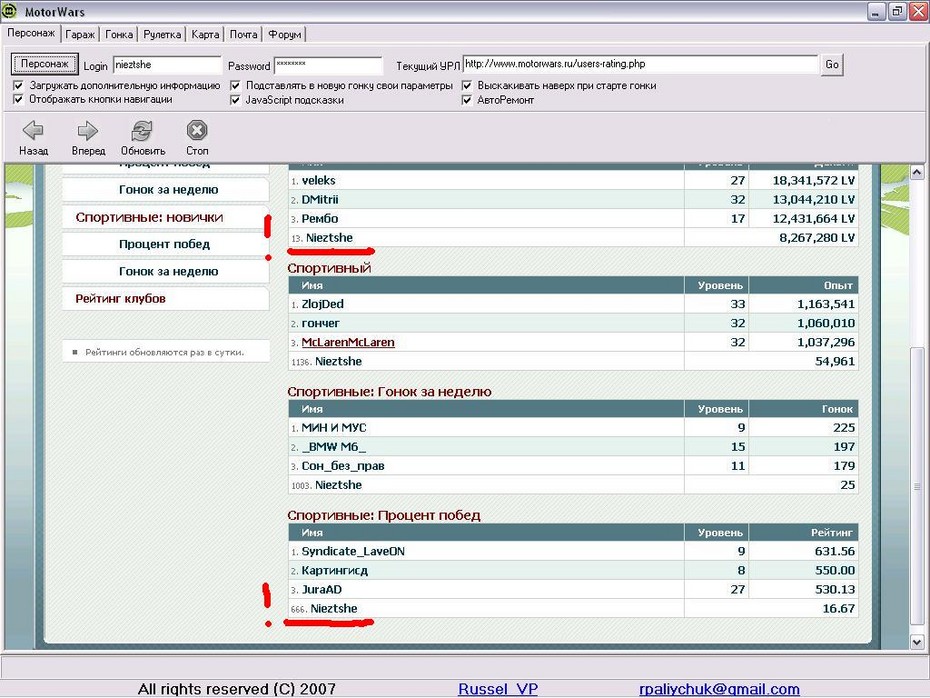Click player name 'Syndicate_LaveON'
930x698 pixels.
[x=353, y=551]
